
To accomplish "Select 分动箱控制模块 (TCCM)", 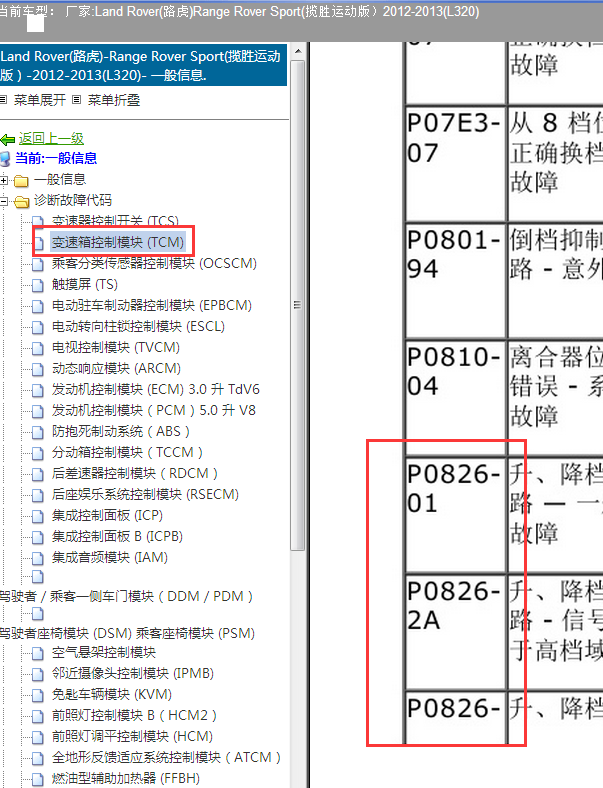I will pos(128,453).
